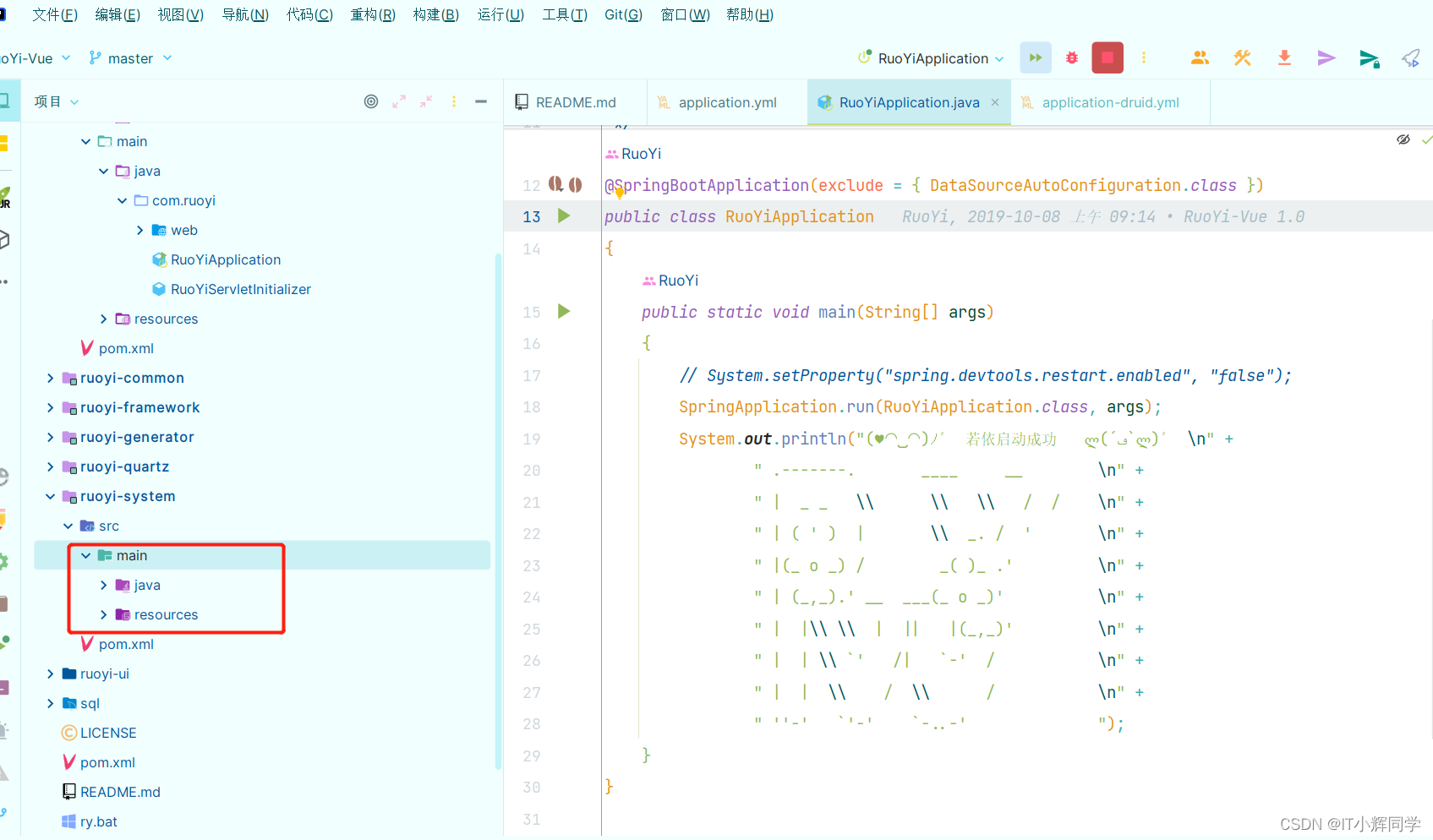Open the 帮助(H) menu
Image resolution: width=1433 pixels, height=840 pixels.
(x=750, y=14)
